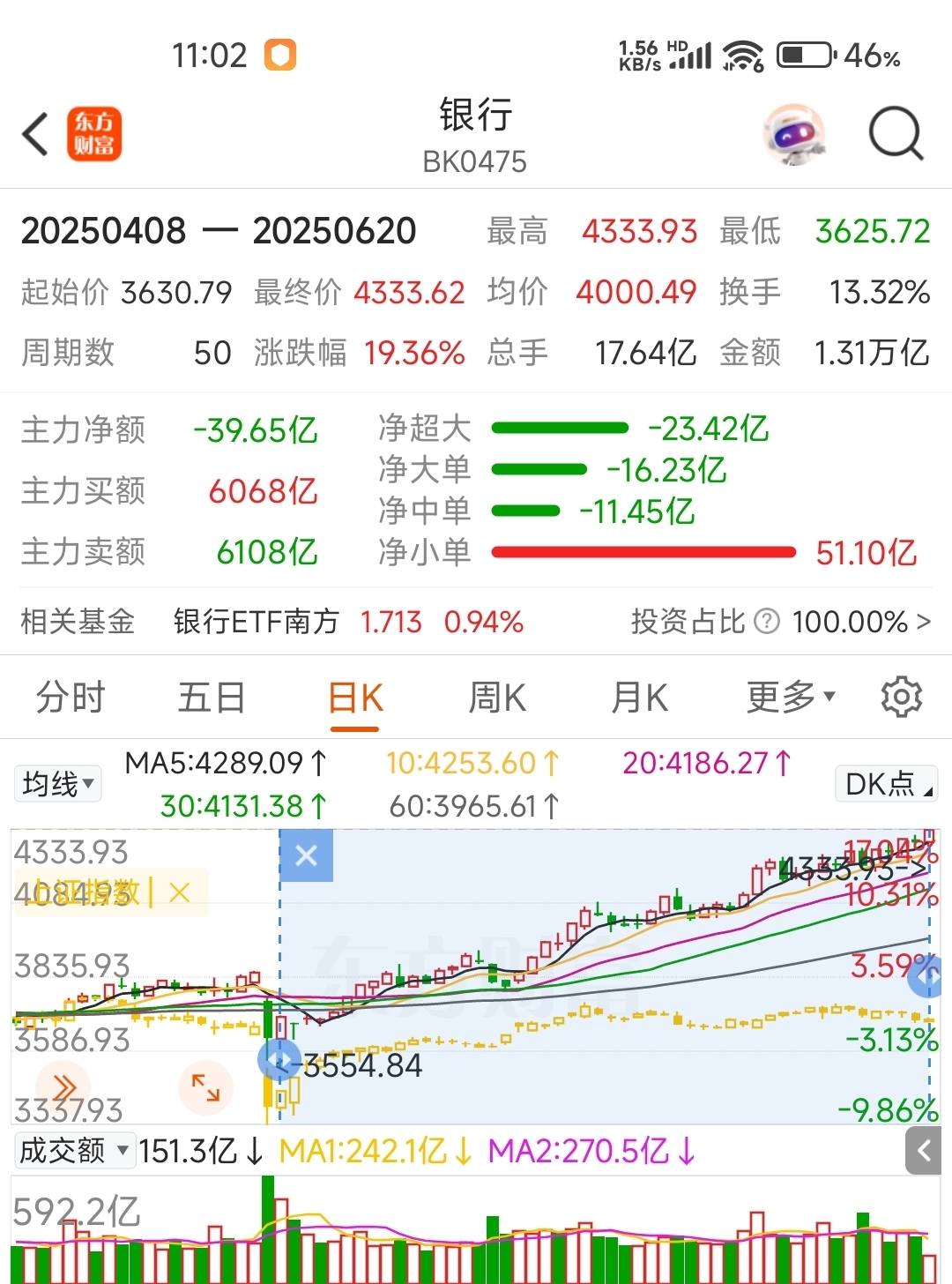This screenshot has height=1284, width=952.
Task: Tap the 净小单 51.10亿 red bar
Action: [643, 552]
